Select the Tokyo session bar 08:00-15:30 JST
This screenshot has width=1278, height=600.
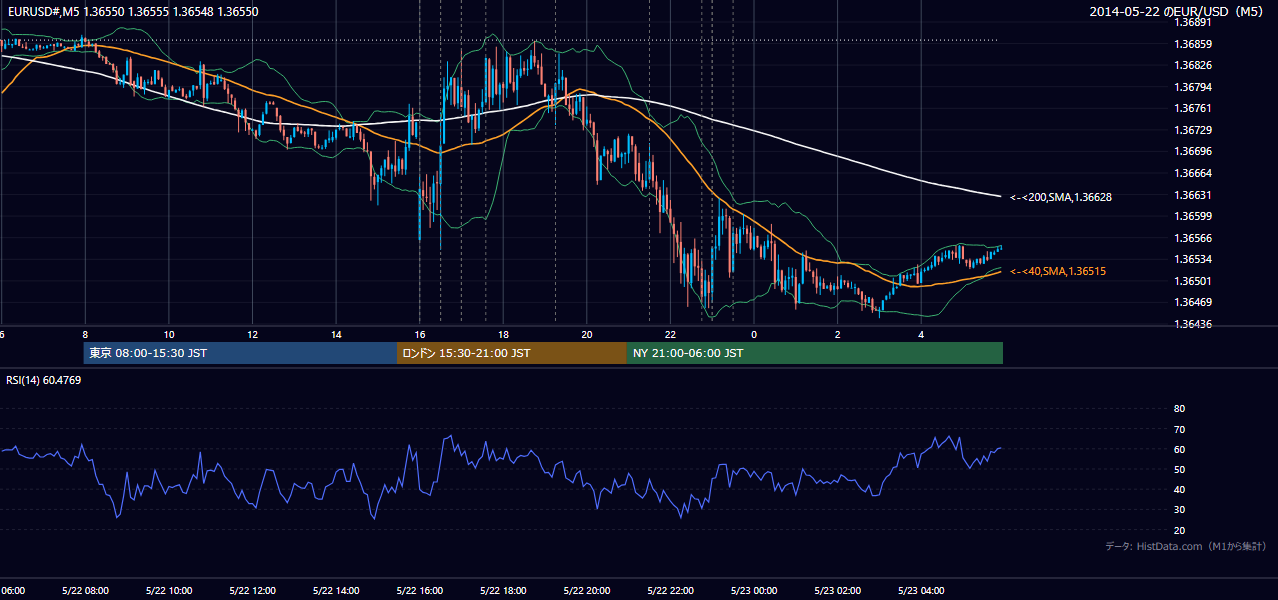click(x=240, y=353)
